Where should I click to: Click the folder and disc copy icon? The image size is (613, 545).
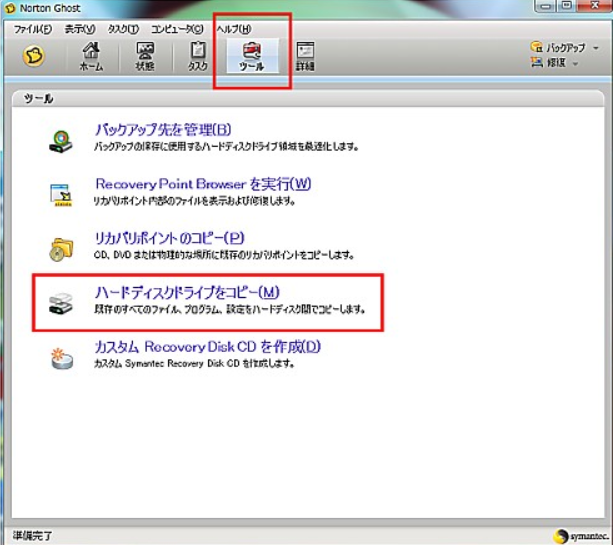tap(61, 249)
